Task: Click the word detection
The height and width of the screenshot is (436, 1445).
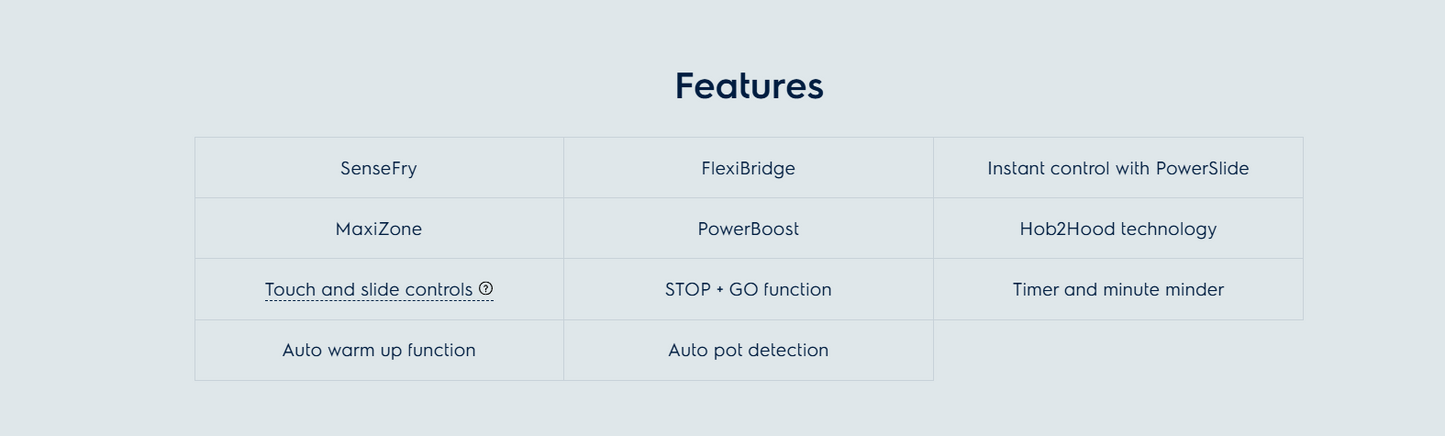Action: (x=789, y=350)
